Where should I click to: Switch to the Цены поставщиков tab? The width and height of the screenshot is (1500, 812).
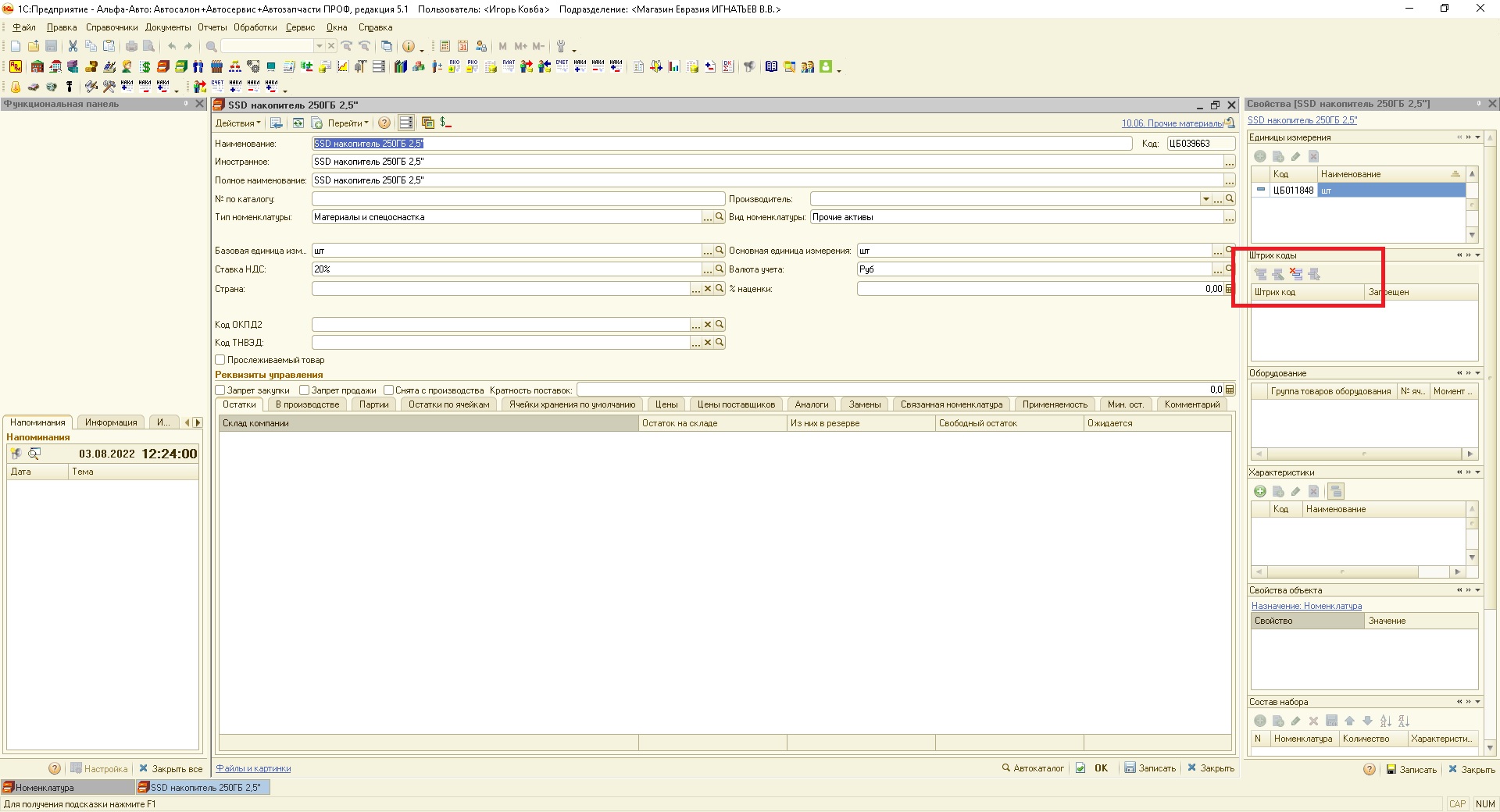(x=736, y=404)
